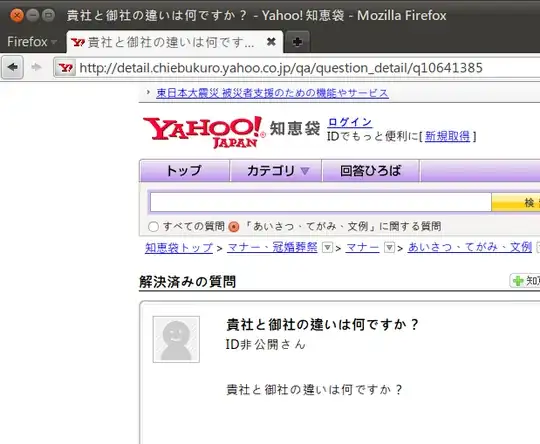
Task: Click the 解決済みの質問 heading
Action: pos(187,282)
